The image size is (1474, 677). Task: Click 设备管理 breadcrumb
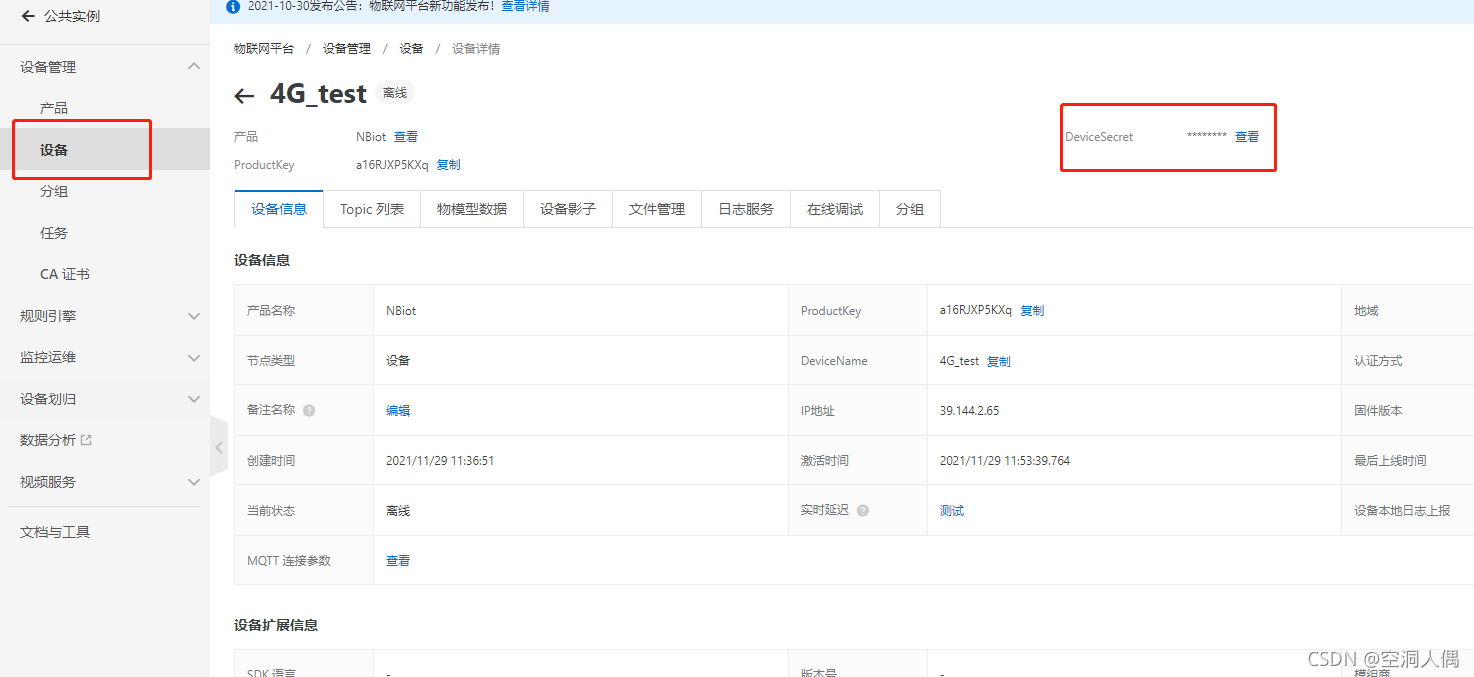[x=347, y=48]
